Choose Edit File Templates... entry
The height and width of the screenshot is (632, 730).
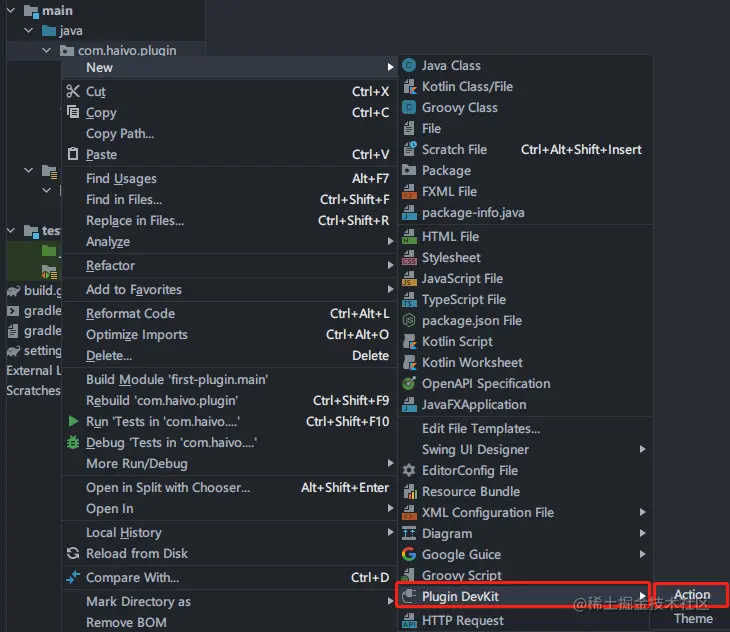point(525,428)
